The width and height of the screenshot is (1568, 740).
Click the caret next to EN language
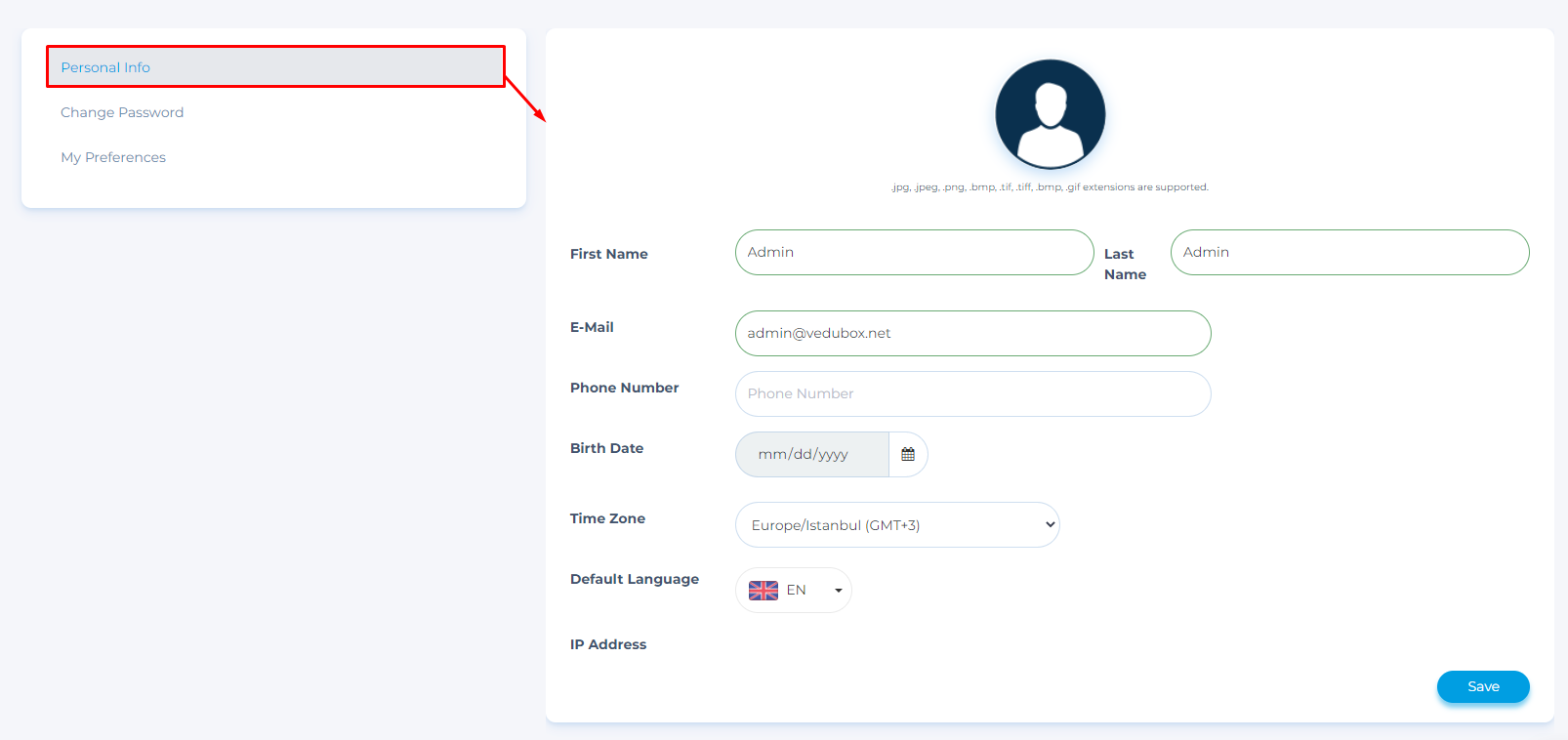click(838, 591)
